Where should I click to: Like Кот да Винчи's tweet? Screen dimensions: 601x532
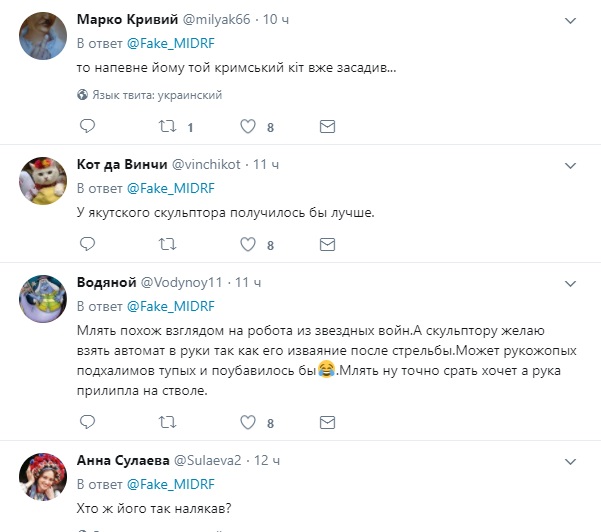(x=249, y=244)
